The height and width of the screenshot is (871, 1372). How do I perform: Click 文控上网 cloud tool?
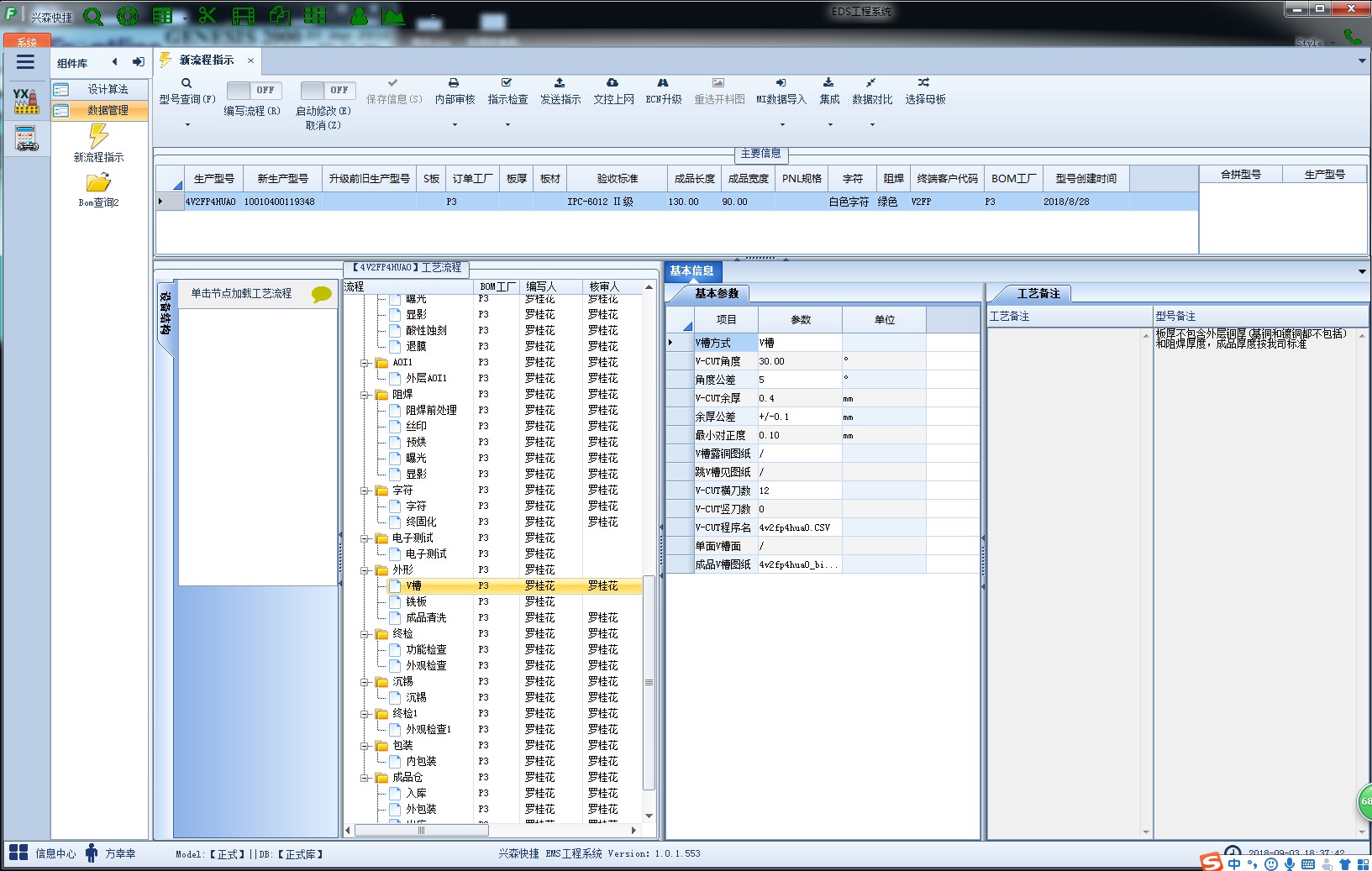point(613,91)
